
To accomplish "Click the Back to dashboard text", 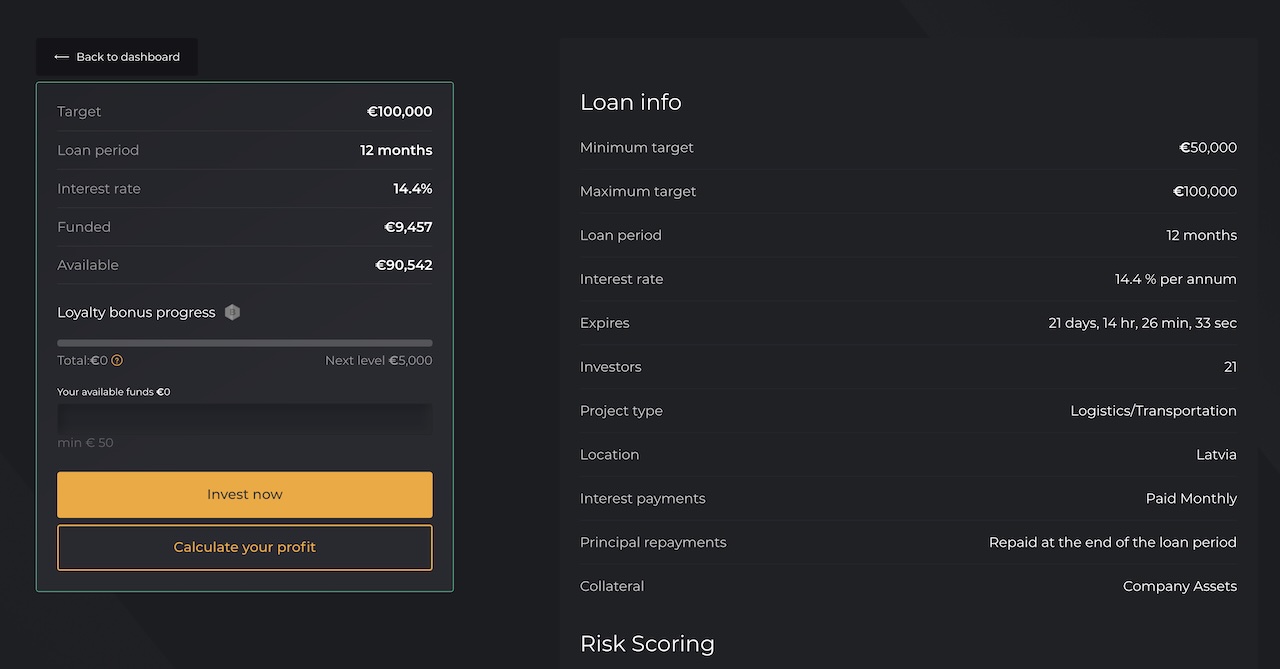I will [128, 57].
